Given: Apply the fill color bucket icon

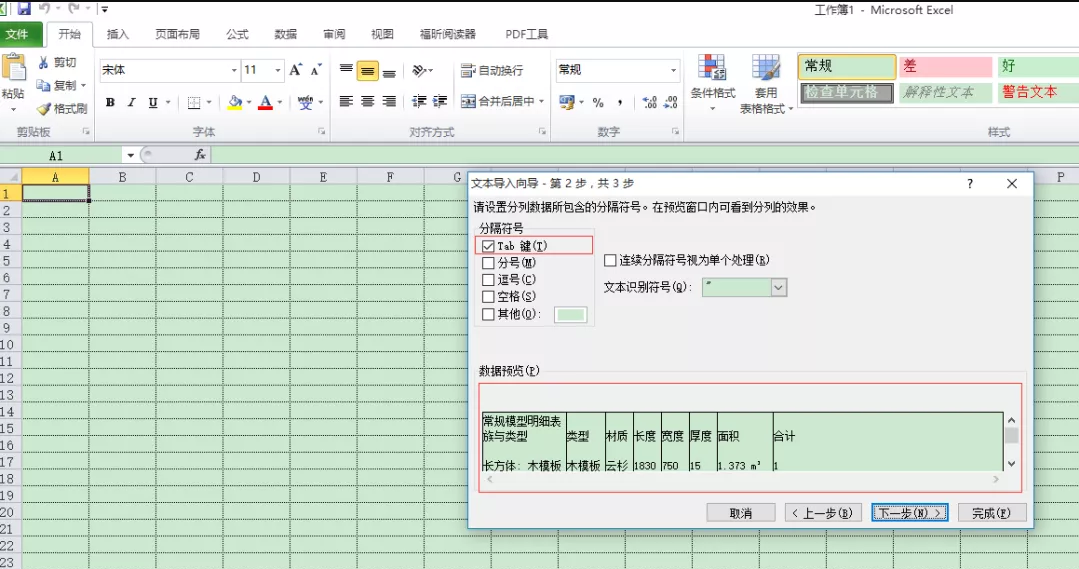Looking at the screenshot, I should [x=235, y=103].
